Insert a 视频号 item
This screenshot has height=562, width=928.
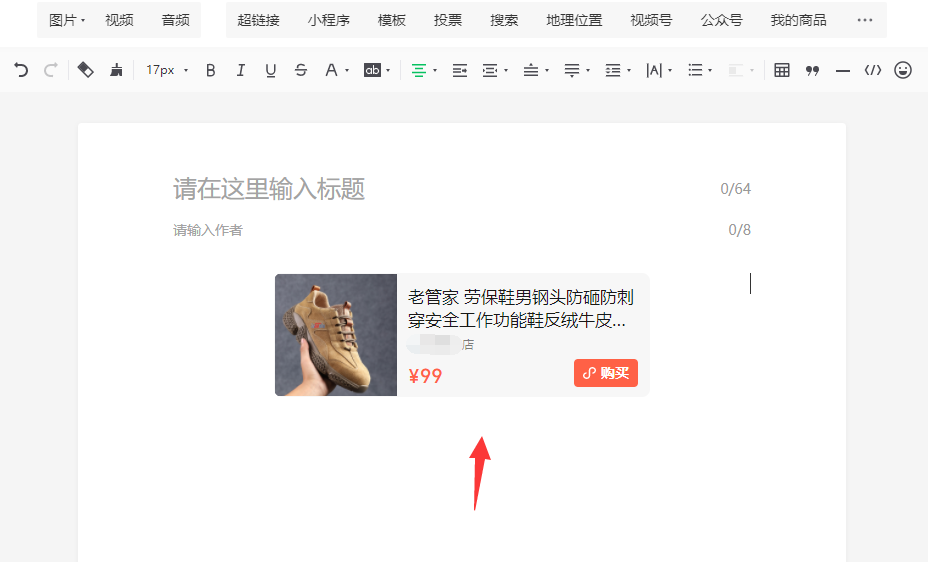click(651, 20)
